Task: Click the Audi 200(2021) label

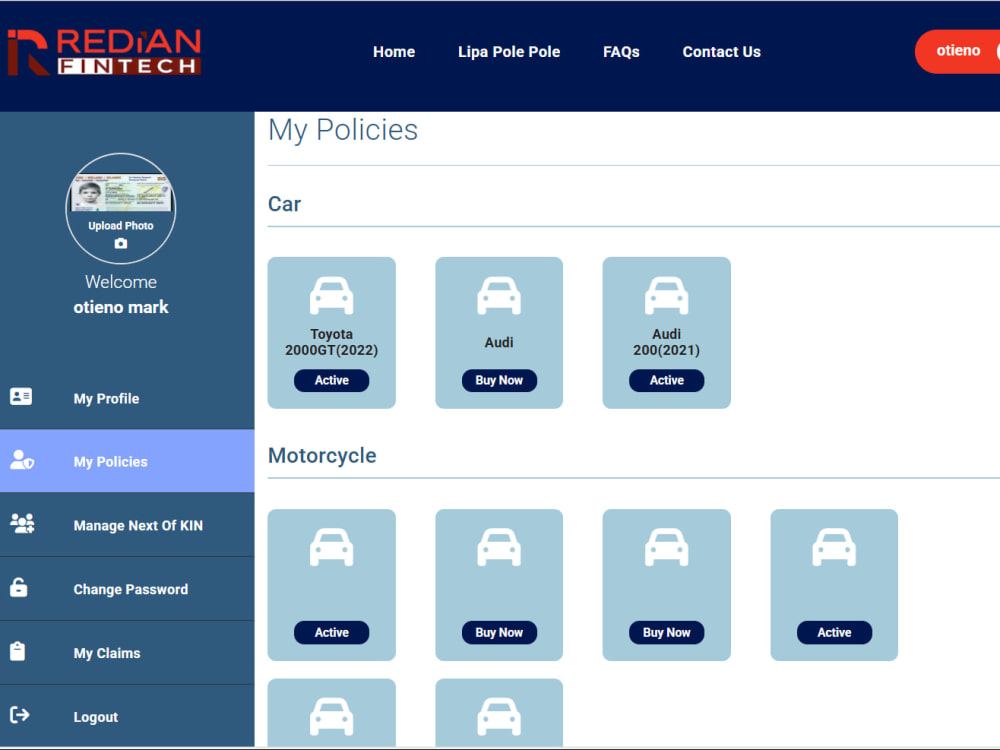Action: coord(666,342)
